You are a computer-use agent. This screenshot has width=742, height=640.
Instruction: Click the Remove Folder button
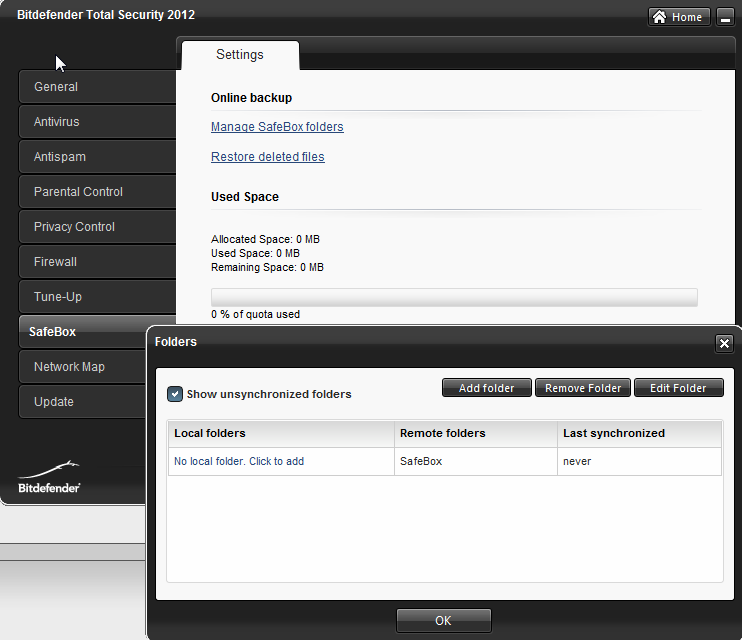583,388
